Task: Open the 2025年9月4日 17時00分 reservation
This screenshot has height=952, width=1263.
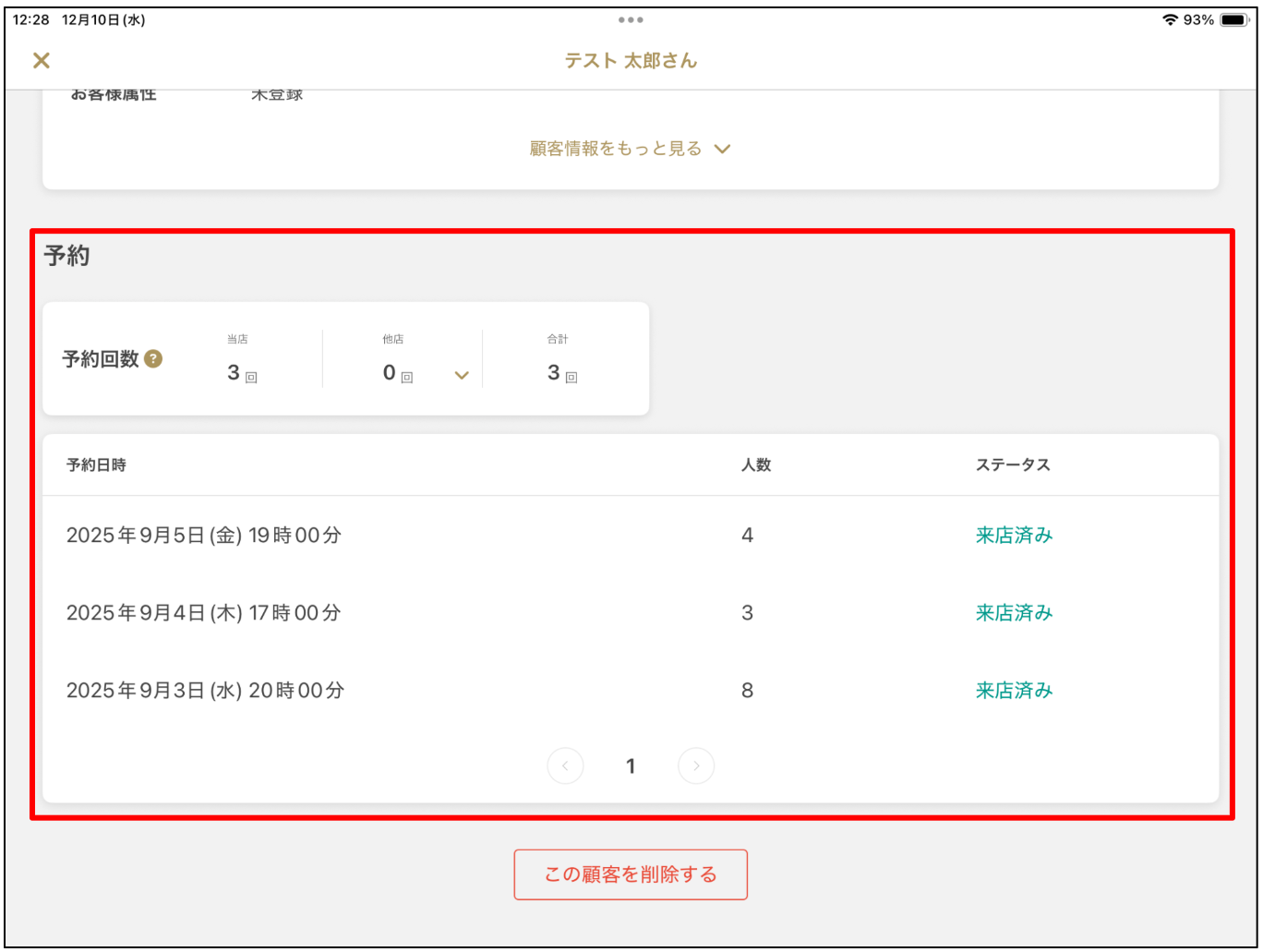Action: (x=204, y=613)
